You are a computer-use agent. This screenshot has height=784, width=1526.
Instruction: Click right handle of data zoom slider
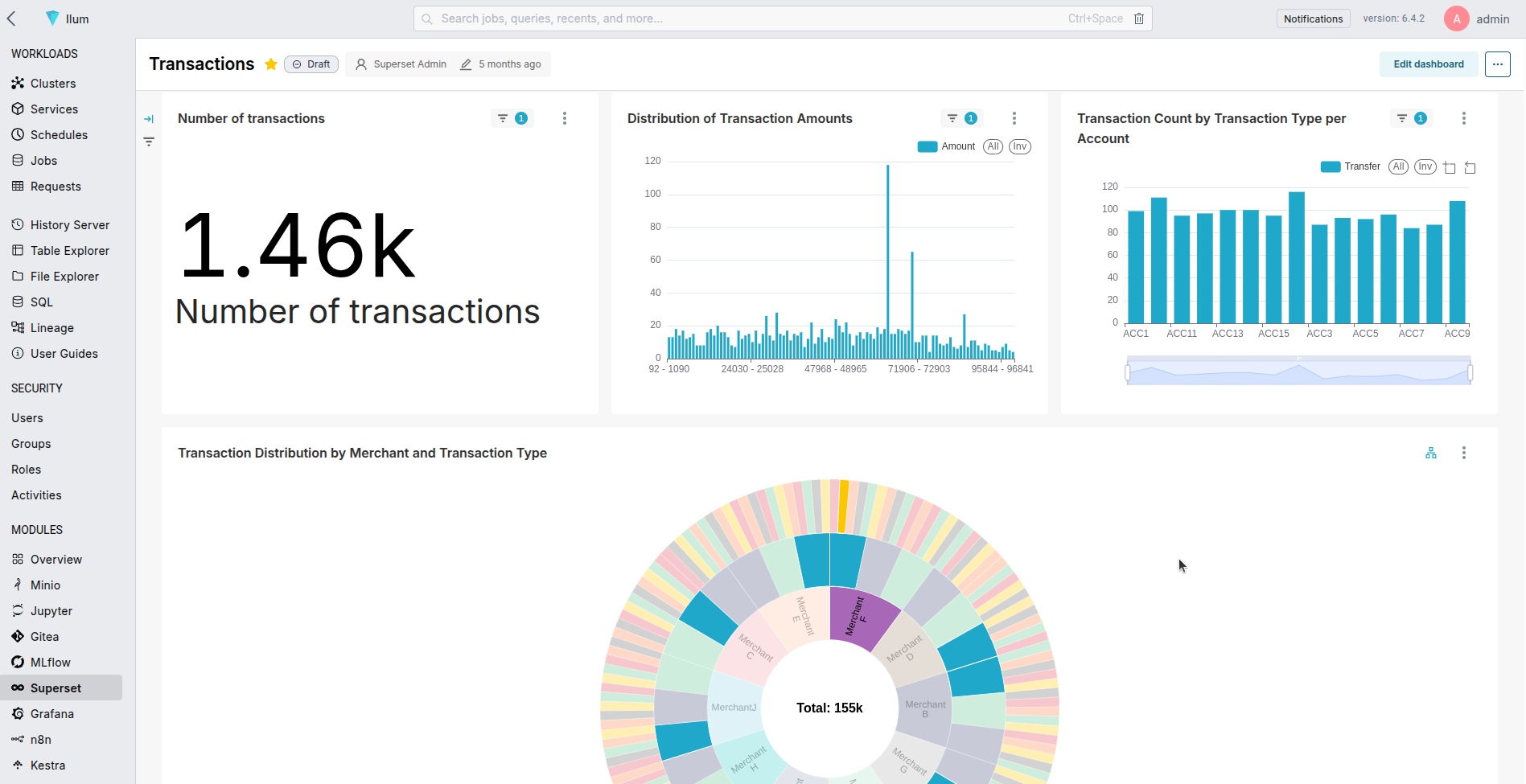1470,372
